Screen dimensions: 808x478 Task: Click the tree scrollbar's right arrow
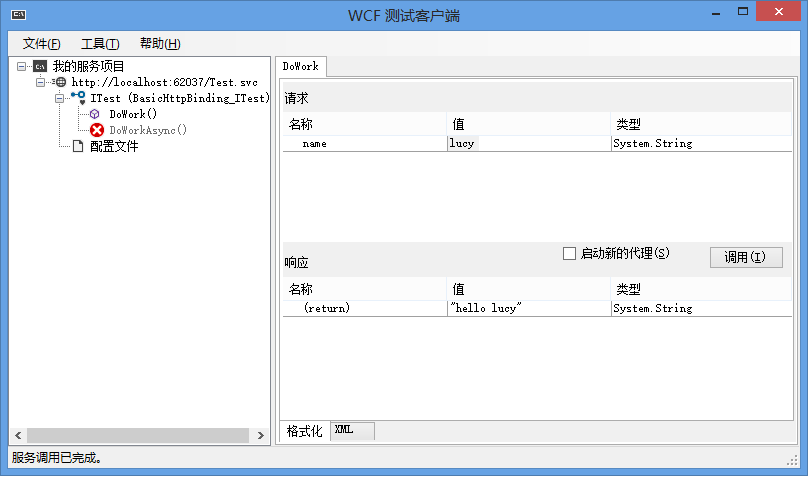[261, 436]
